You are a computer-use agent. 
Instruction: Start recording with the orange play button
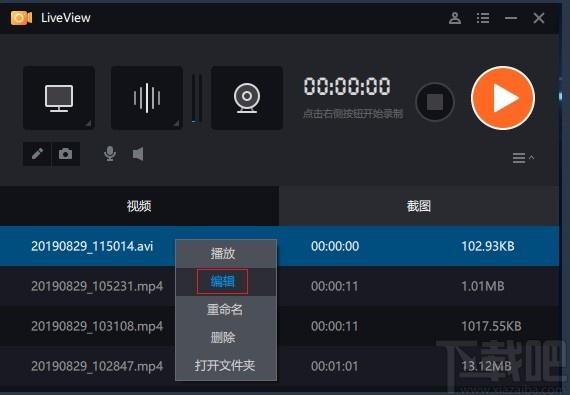(x=503, y=98)
